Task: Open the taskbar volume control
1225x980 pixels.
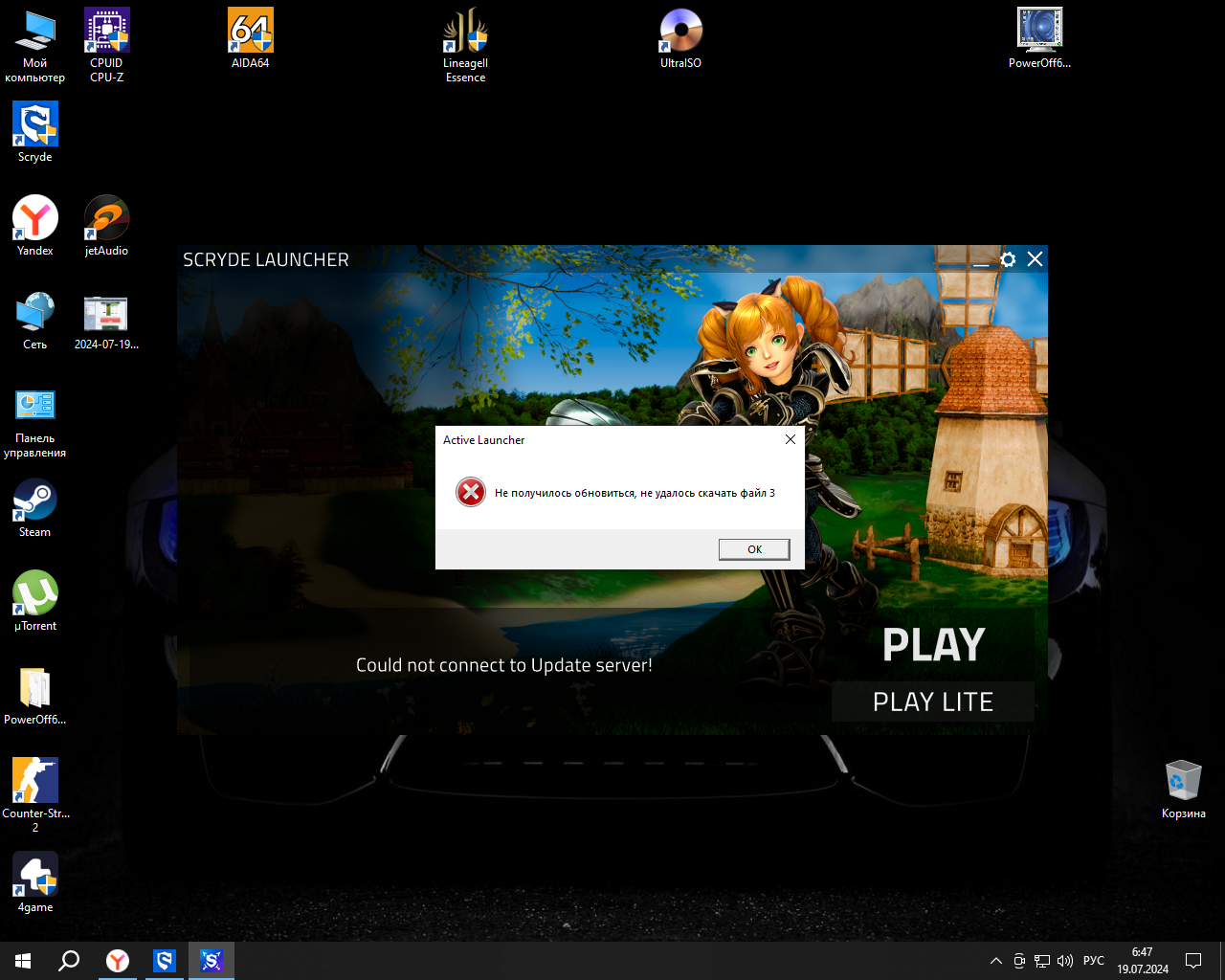Action: tap(1065, 961)
